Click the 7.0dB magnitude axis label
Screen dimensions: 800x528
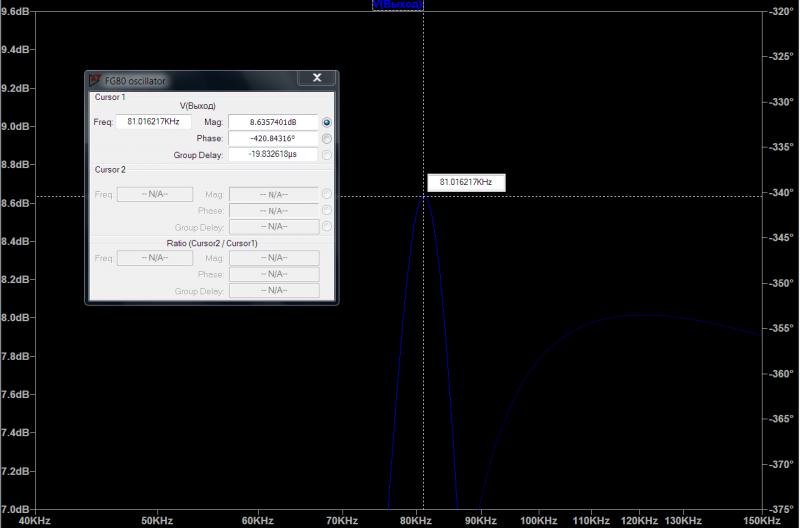(x=15, y=509)
